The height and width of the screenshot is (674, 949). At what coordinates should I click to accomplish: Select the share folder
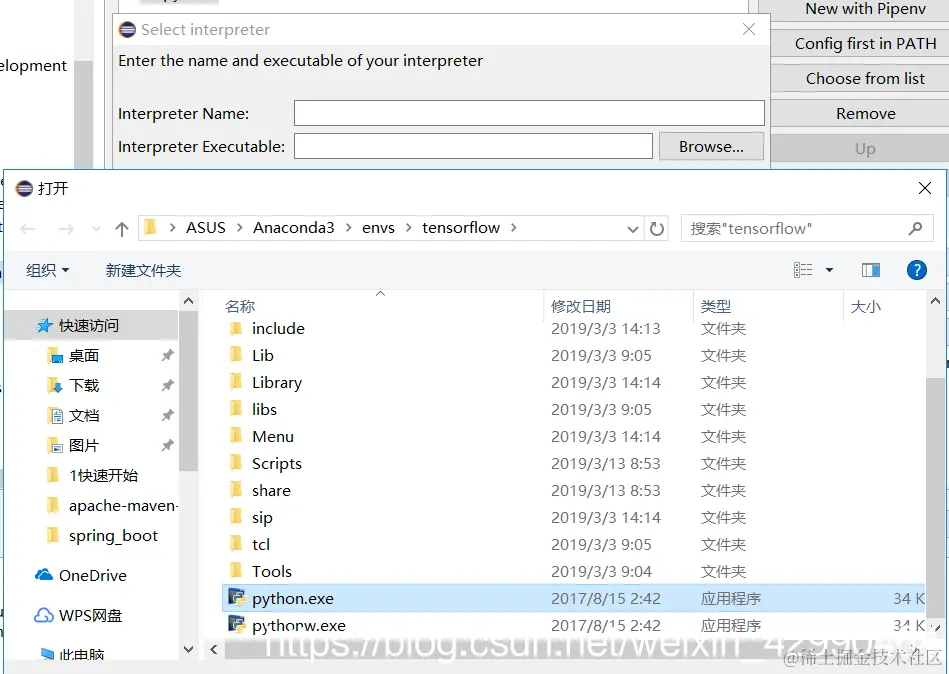click(271, 491)
